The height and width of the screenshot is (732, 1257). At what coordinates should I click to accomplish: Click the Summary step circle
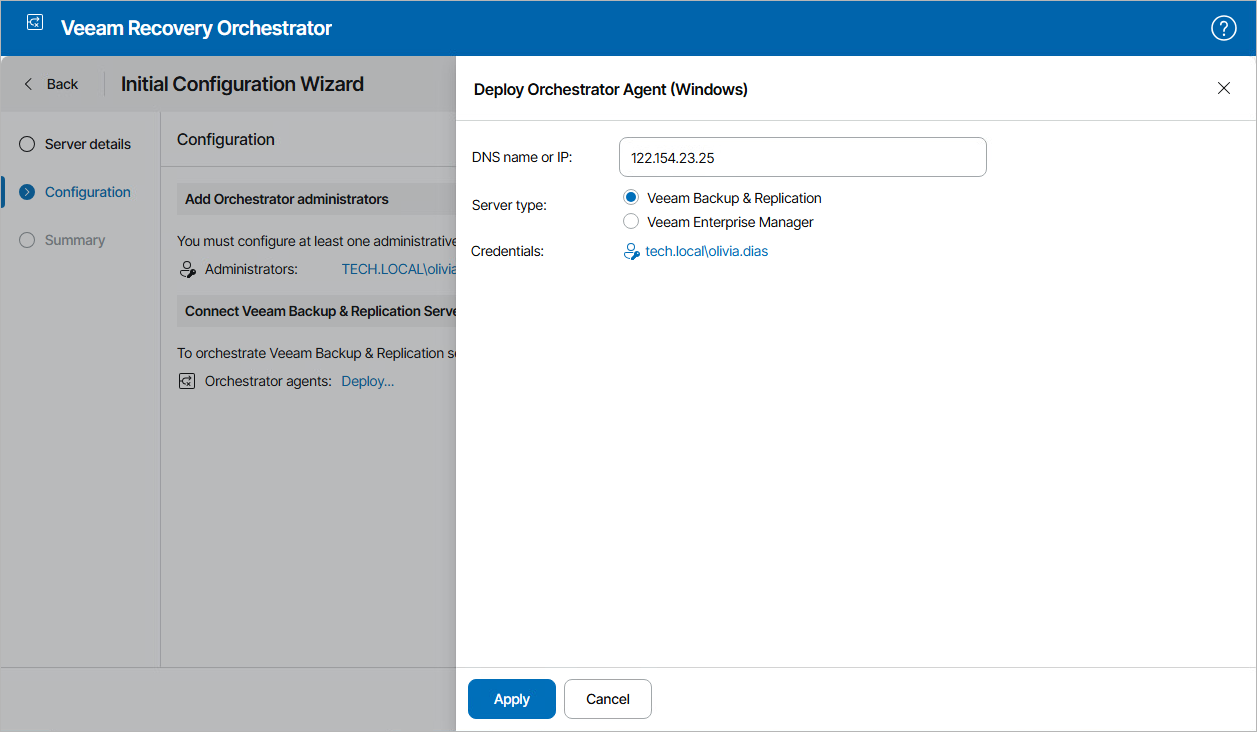pyautogui.click(x=26, y=240)
